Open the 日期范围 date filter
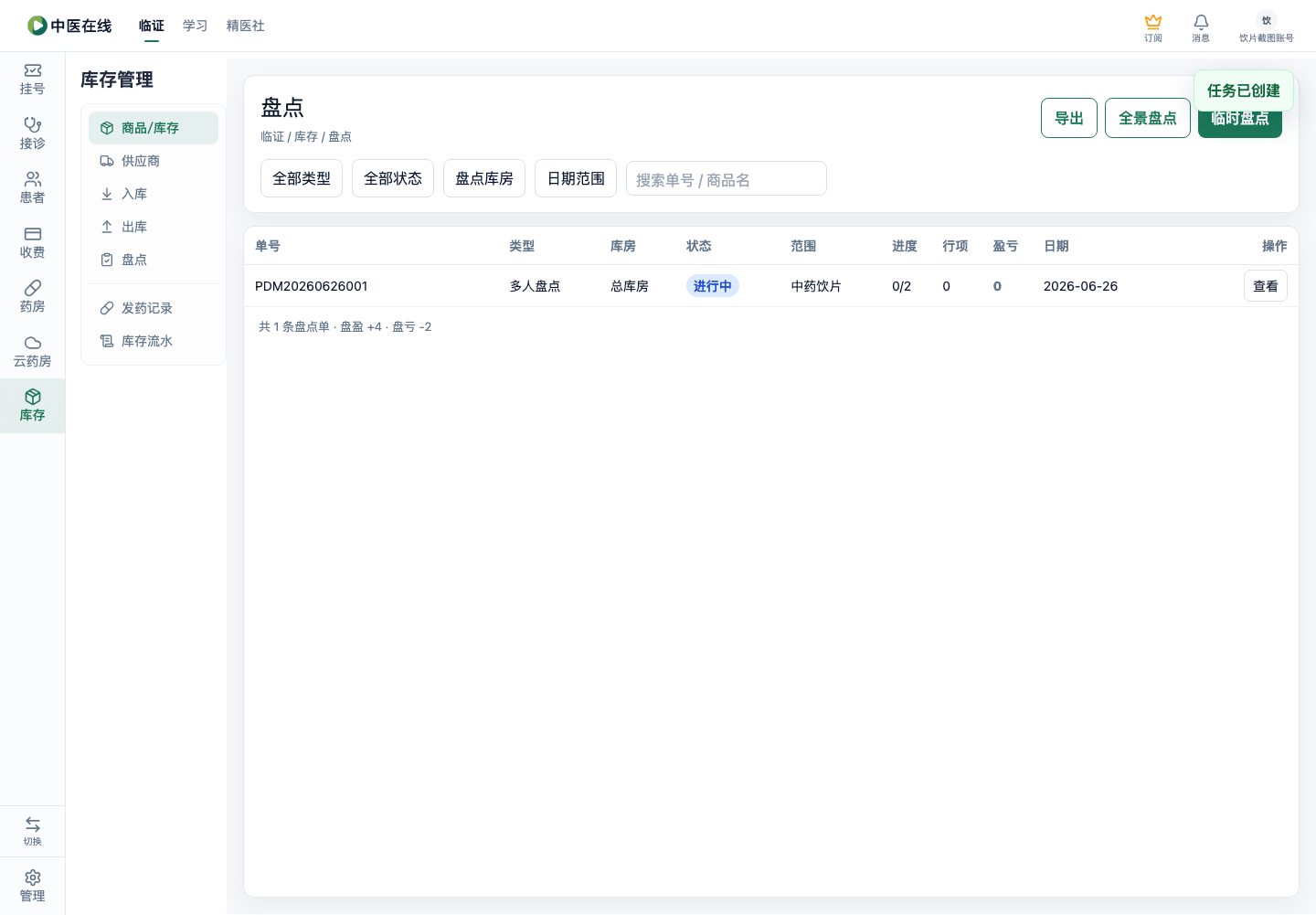Screen dimensions: 1316x915 pos(576,178)
